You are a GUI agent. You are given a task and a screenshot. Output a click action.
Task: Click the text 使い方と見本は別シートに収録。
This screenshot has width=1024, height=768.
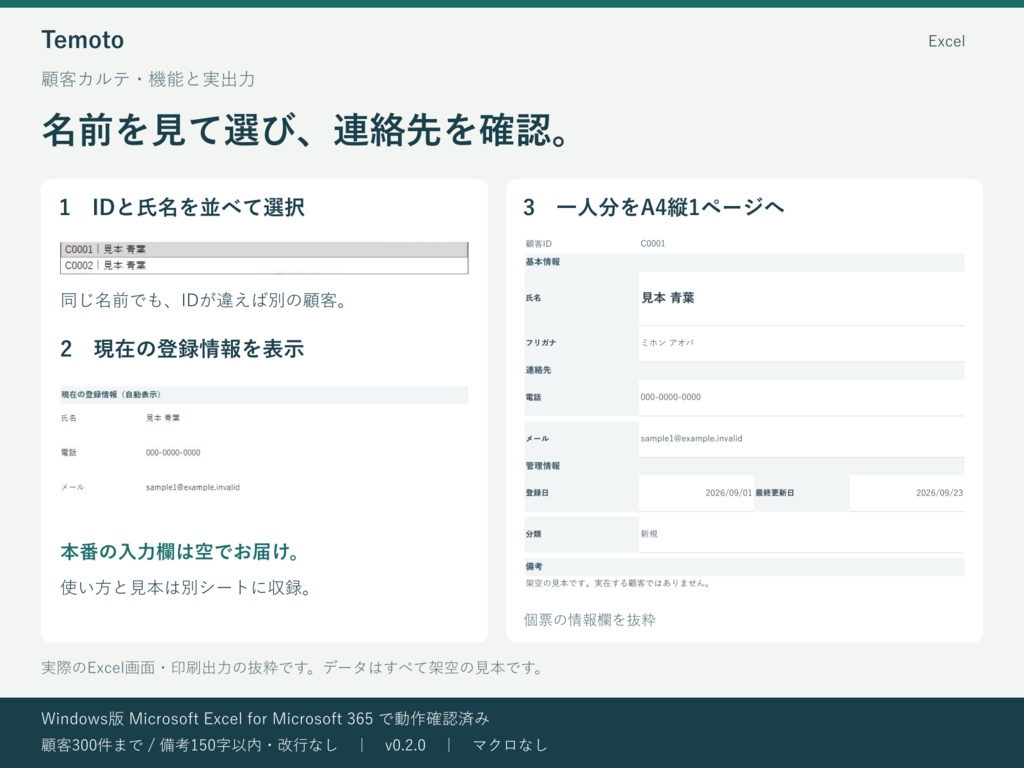[186, 588]
